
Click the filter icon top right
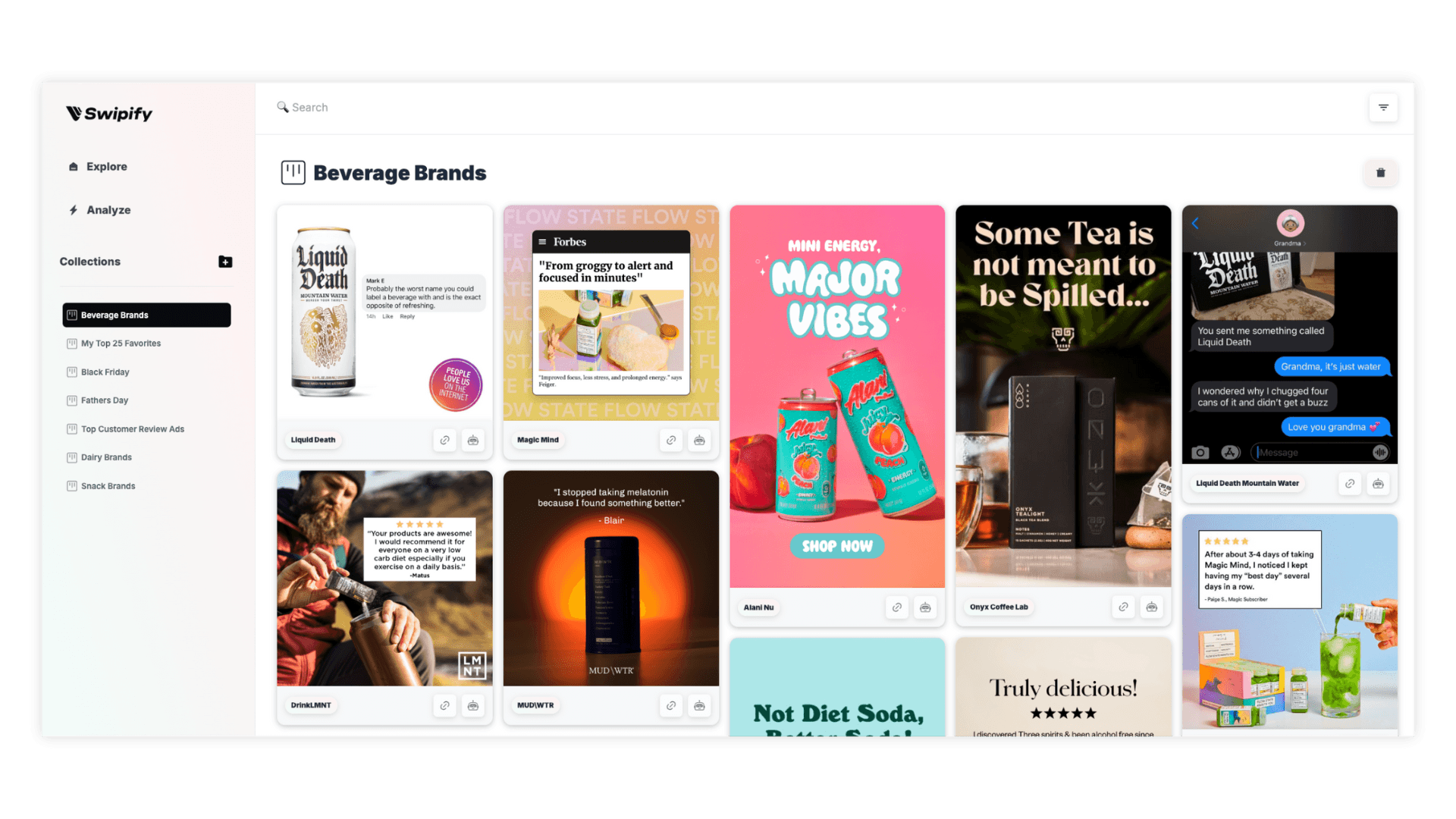[1383, 107]
